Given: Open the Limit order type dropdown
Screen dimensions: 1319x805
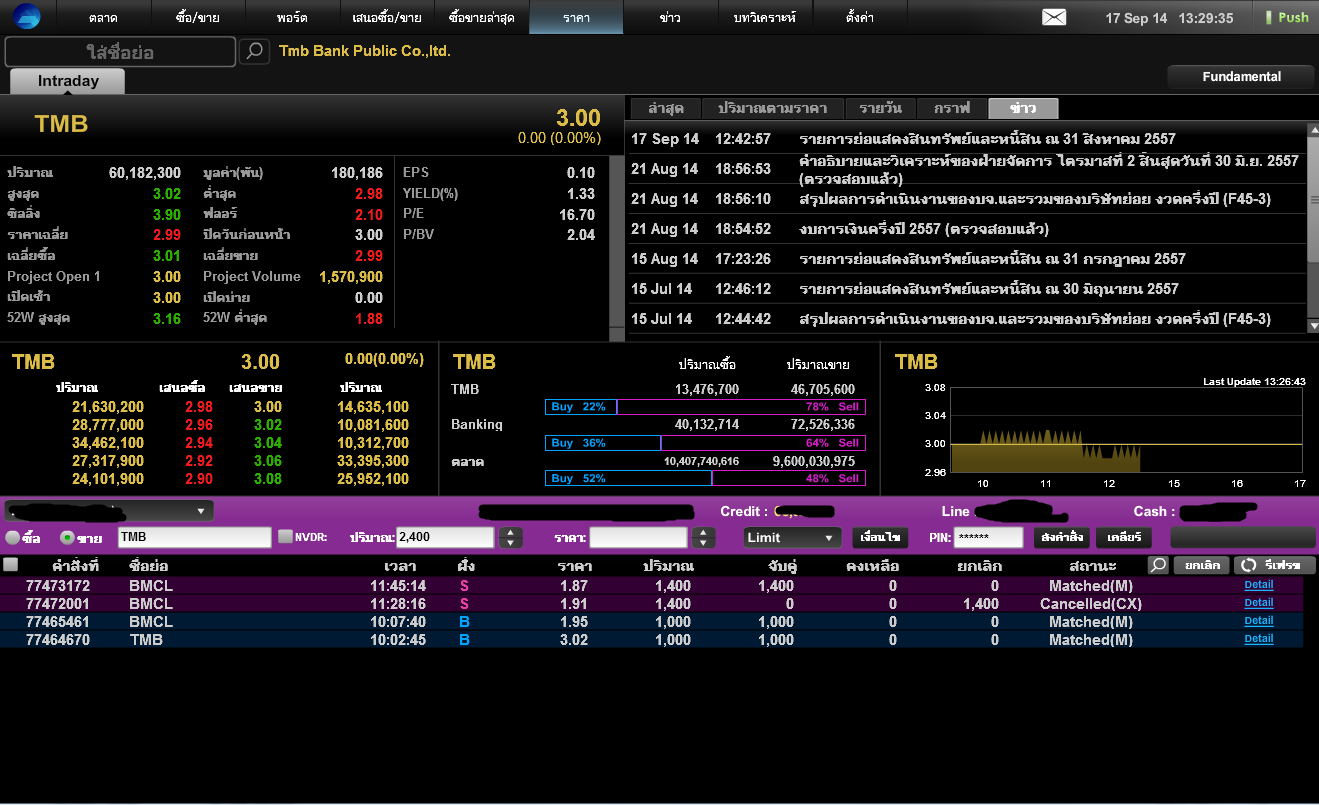Looking at the screenshot, I should tap(792, 538).
